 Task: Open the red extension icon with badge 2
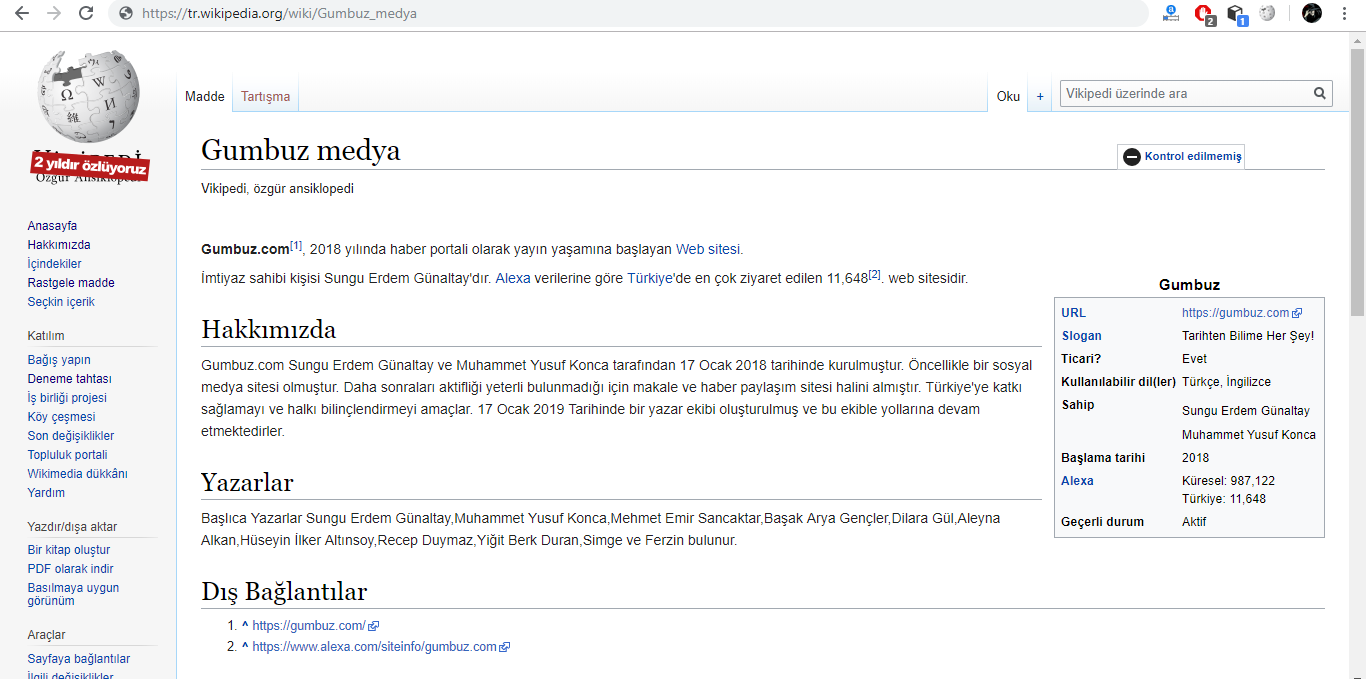(1204, 14)
